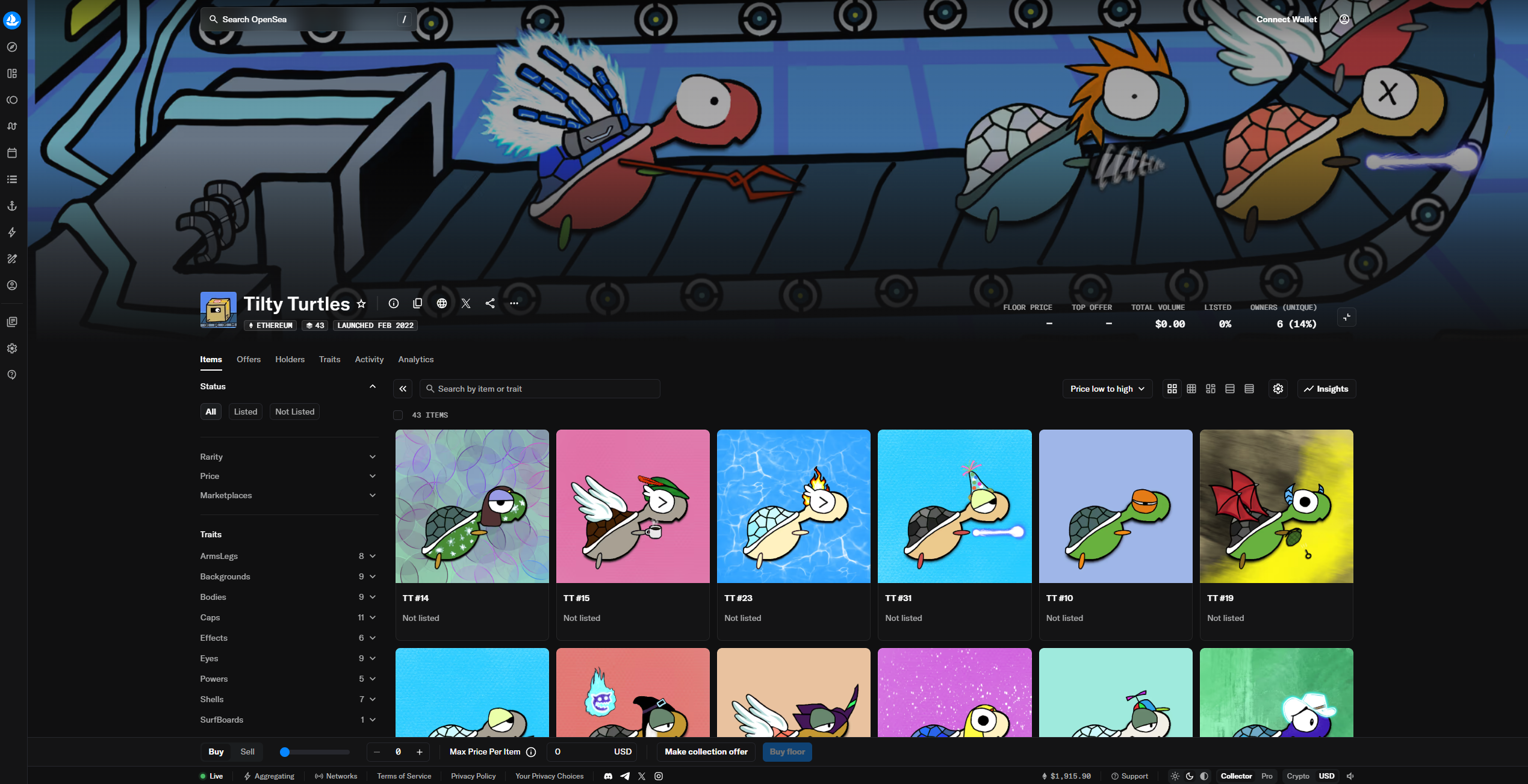This screenshot has width=1528, height=784.
Task: Switch to the Holders tab
Action: pyautogui.click(x=290, y=359)
